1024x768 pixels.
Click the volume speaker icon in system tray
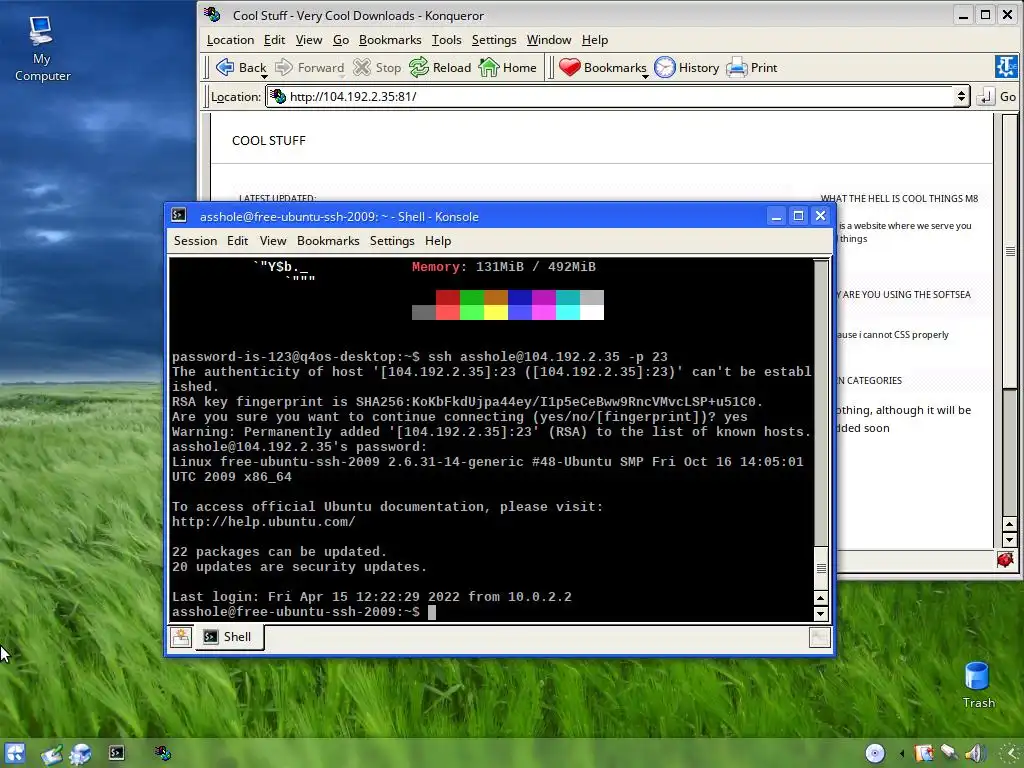(x=975, y=753)
